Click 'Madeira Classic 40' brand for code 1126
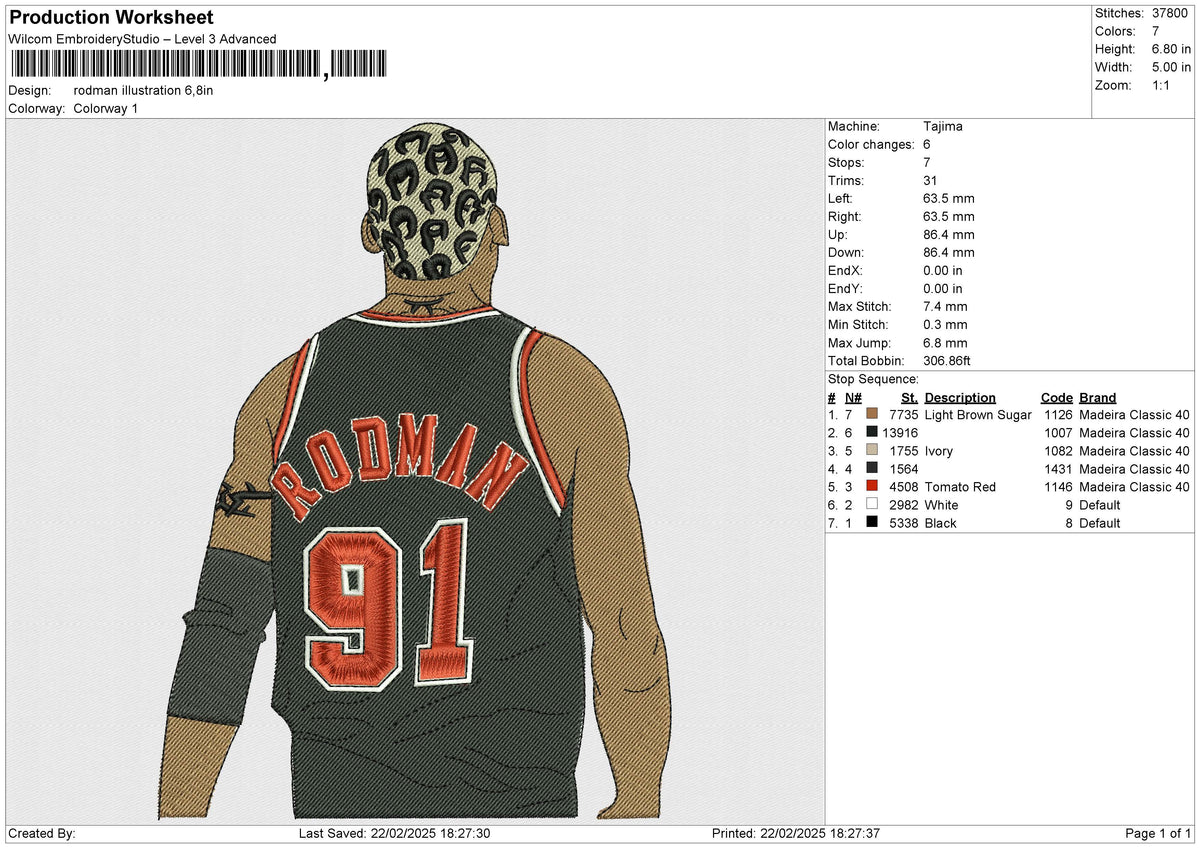This screenshot has width=1200, height=848. (1134, 415)
